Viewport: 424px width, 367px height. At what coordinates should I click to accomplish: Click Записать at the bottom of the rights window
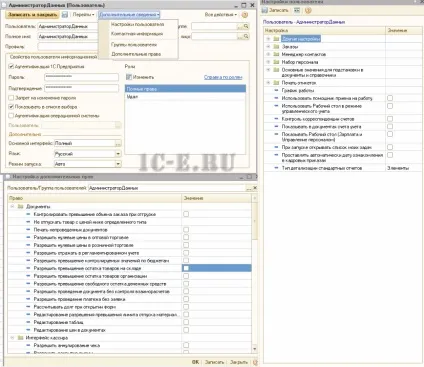click(214, 362)
